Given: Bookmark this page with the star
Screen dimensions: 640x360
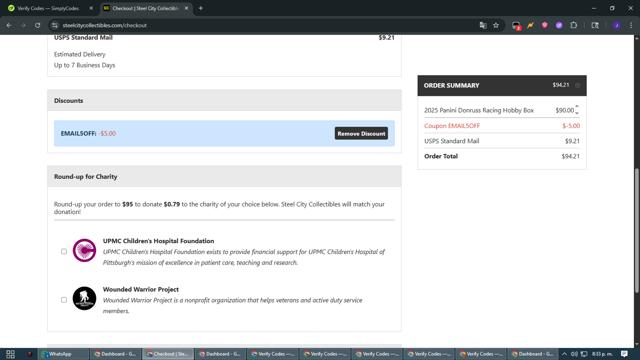Looking at the screenshot, I should 496,25.
